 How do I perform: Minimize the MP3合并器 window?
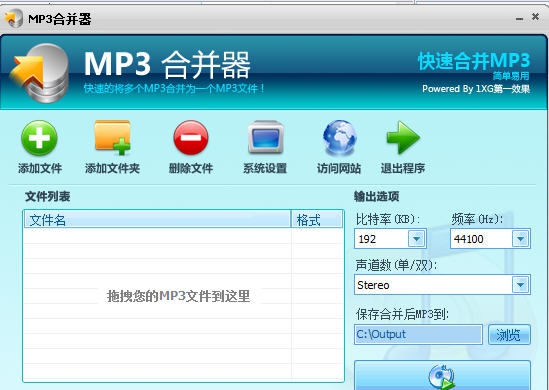pos(520,18)
